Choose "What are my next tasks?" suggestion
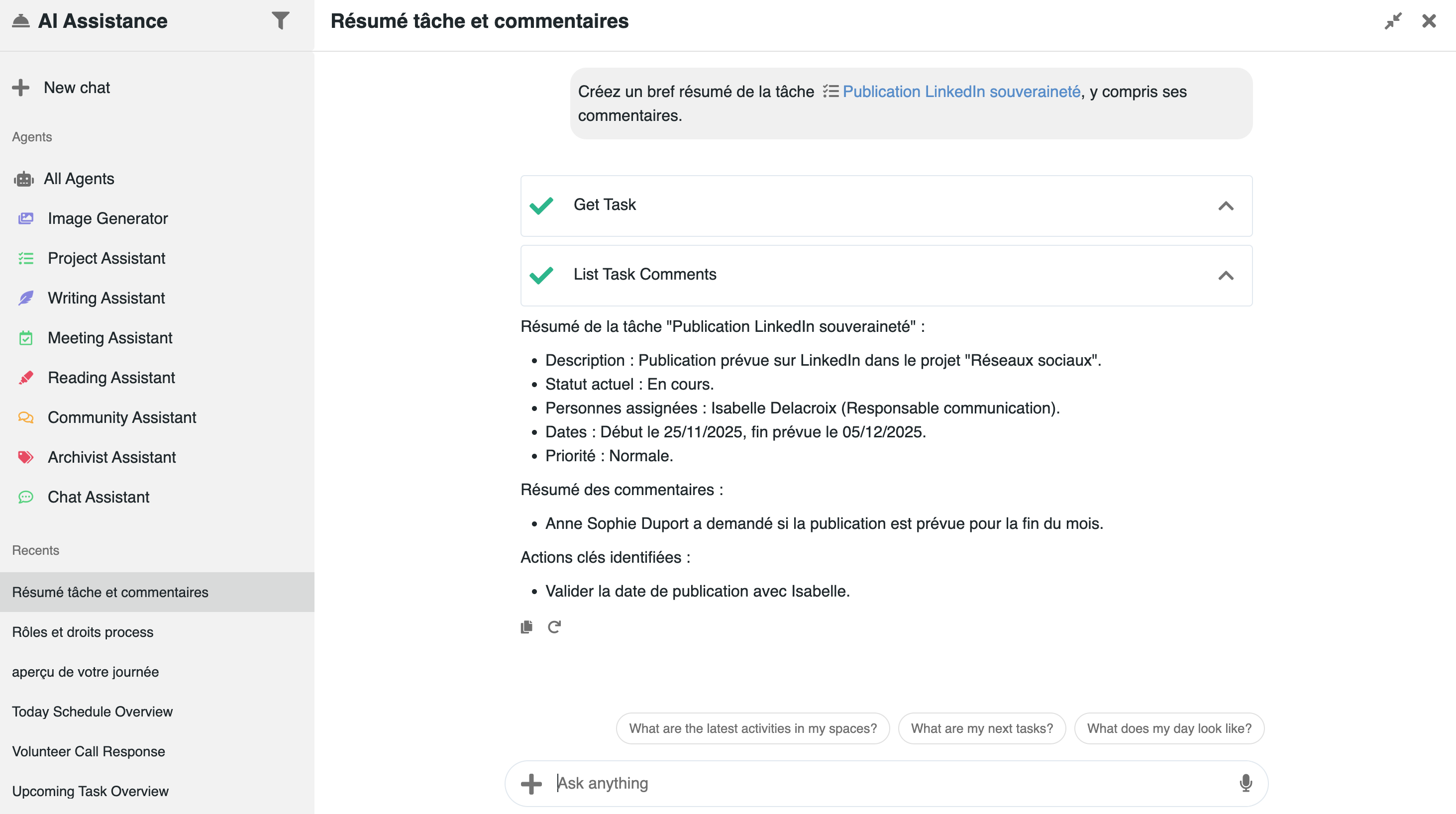The image size is (1456, 814). click(x=982, y=728)
